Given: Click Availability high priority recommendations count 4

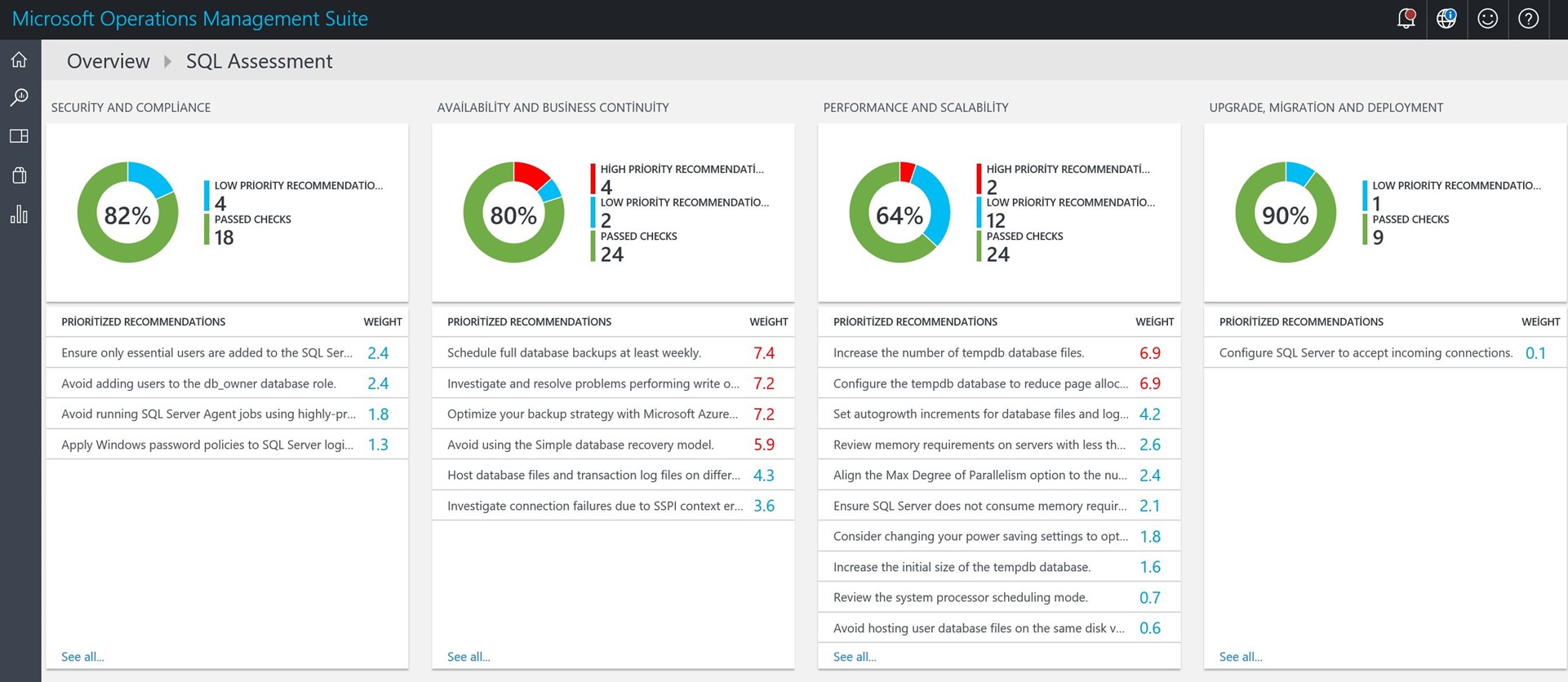Looking at the screenshot, I should pyautogui.click(x=606, y=187).
